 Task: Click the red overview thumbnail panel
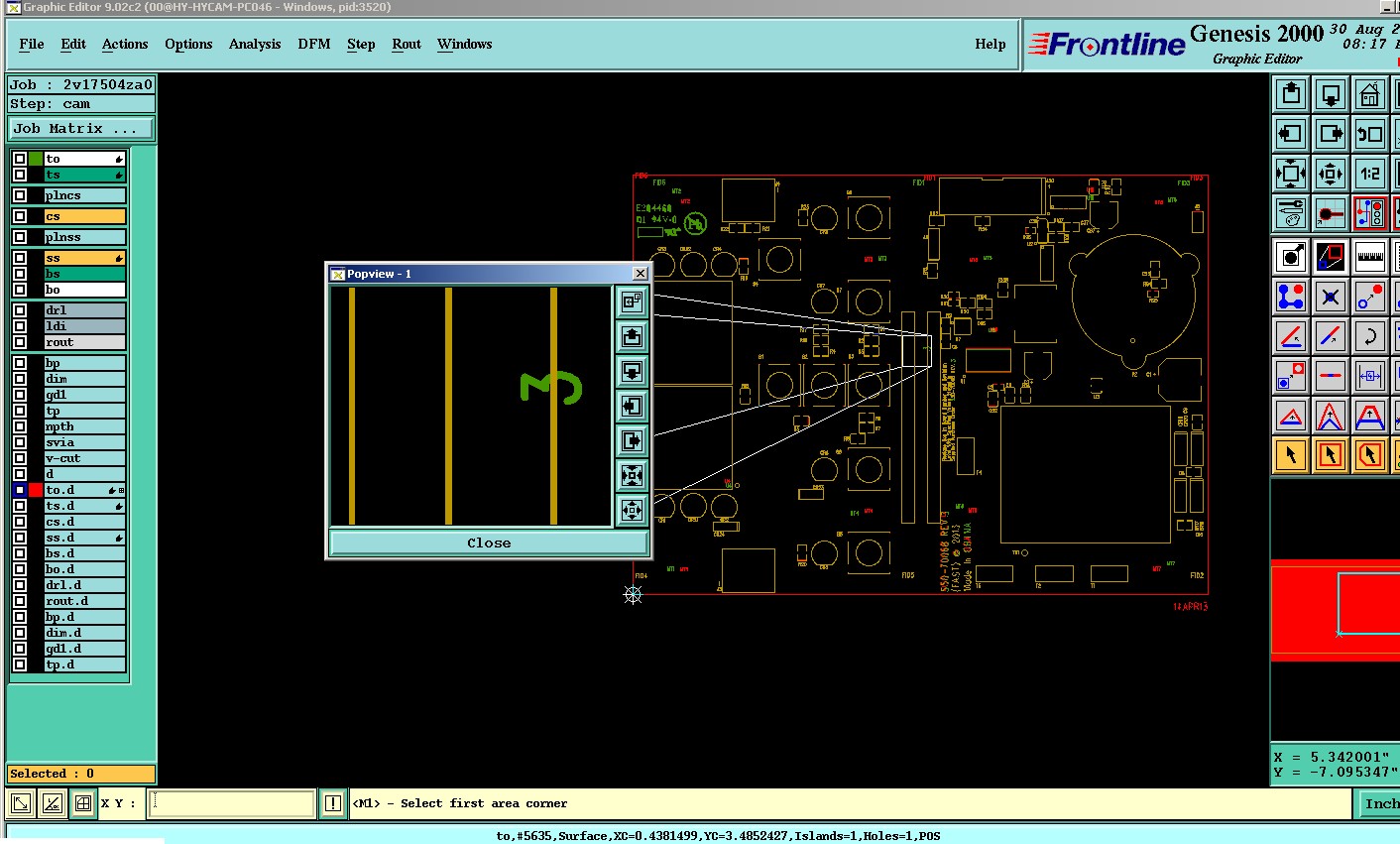pyautogui.click(x=1336, y=609)
